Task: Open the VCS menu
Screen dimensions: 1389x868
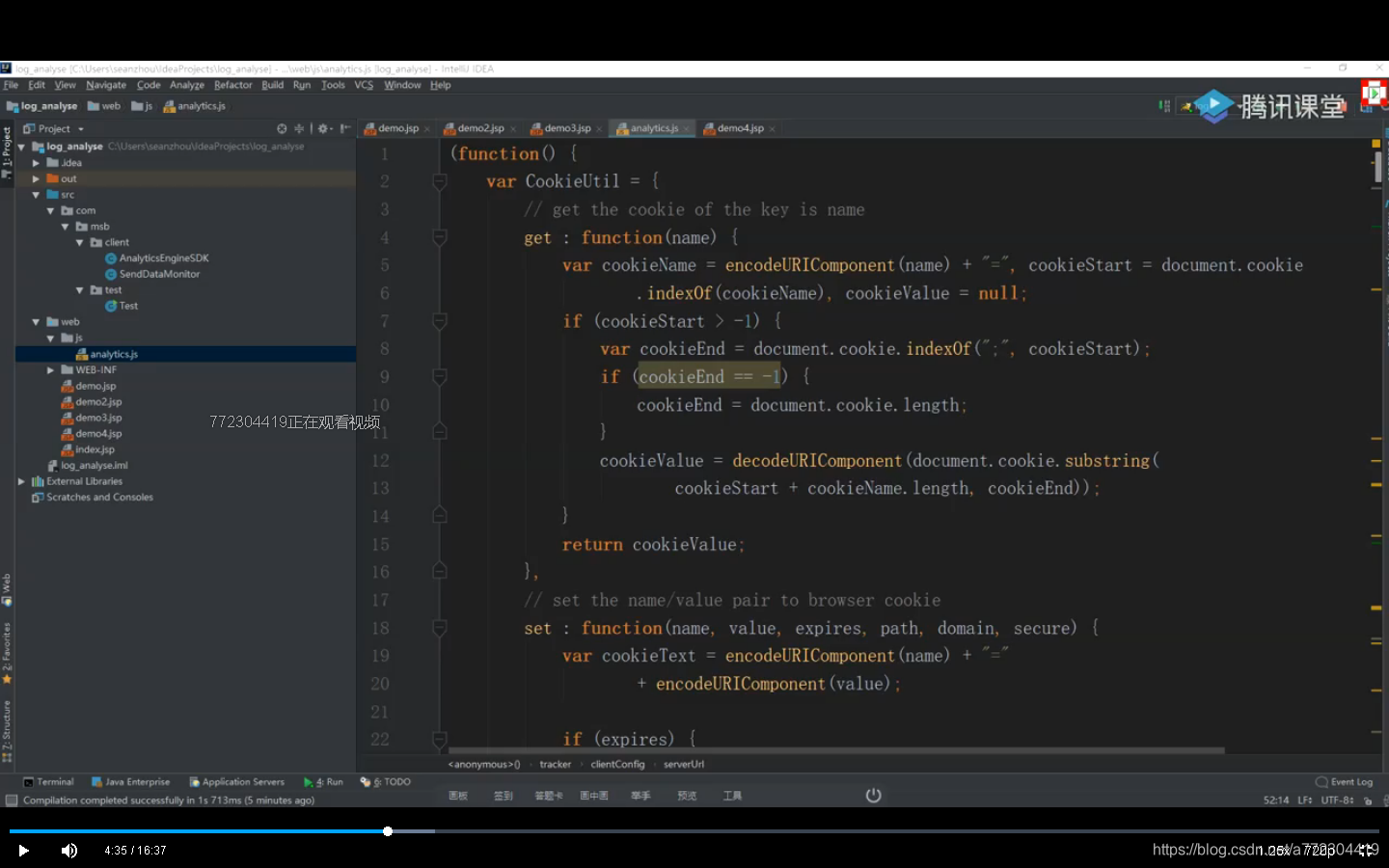Action: click(364, 85)
